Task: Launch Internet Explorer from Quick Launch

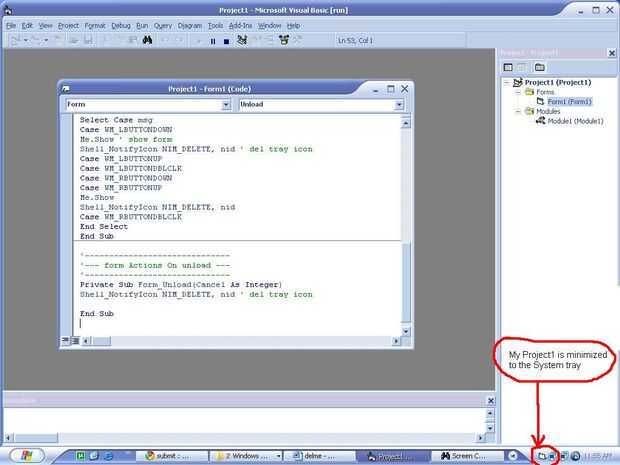Action: [x=108, y=456]
